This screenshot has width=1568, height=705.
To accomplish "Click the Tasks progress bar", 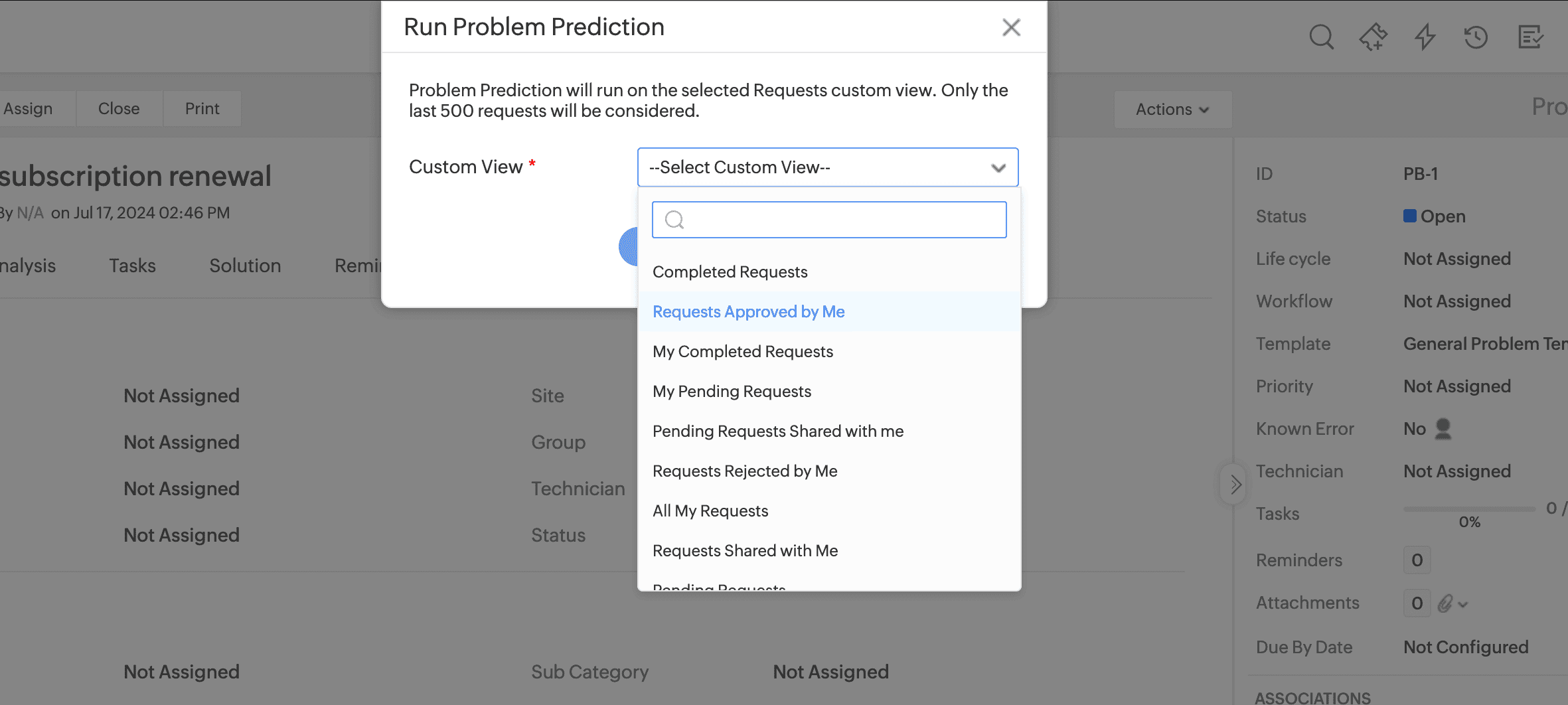I will [1468, 508].
